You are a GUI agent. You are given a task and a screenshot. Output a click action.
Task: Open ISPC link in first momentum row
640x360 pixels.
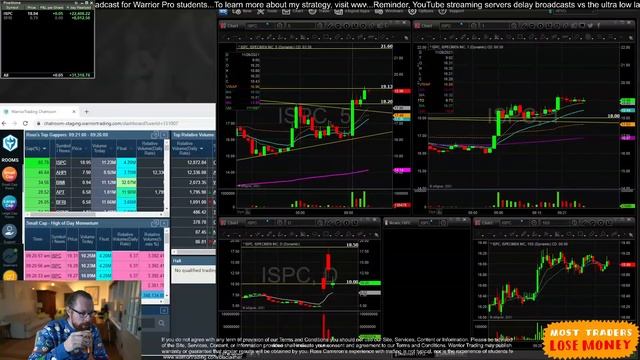[56, 256]
